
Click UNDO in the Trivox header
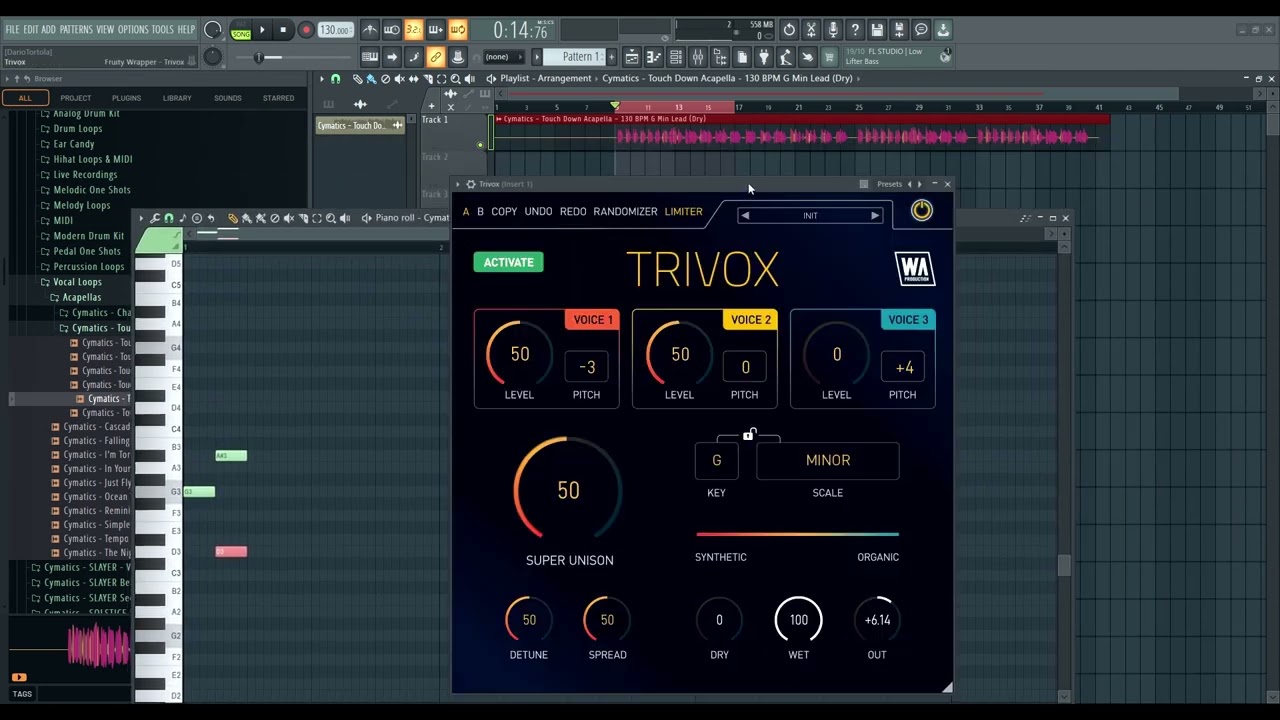pyautogui.click(x=538, y=212)
